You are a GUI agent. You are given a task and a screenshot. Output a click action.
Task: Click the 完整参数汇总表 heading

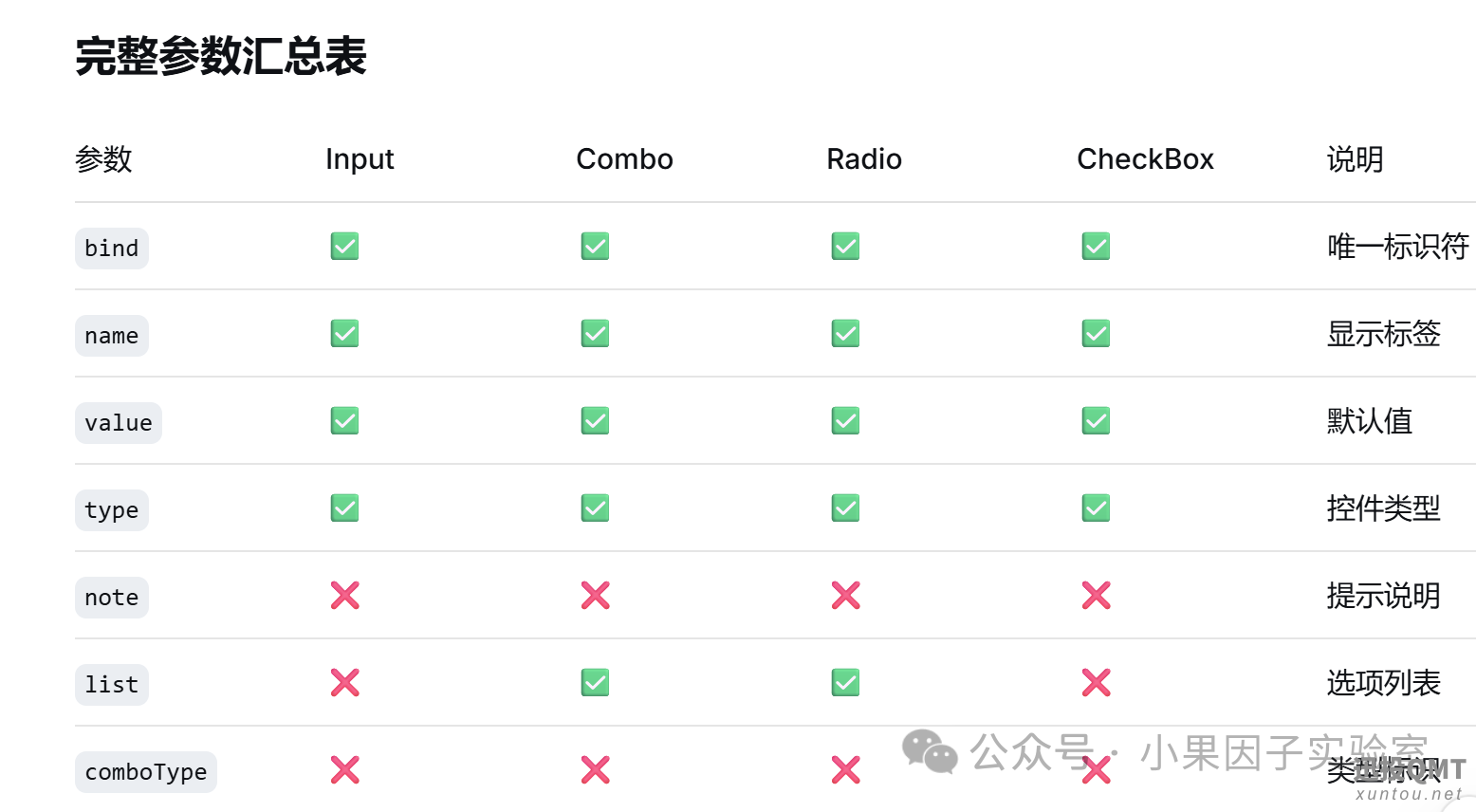coord(221,56)
